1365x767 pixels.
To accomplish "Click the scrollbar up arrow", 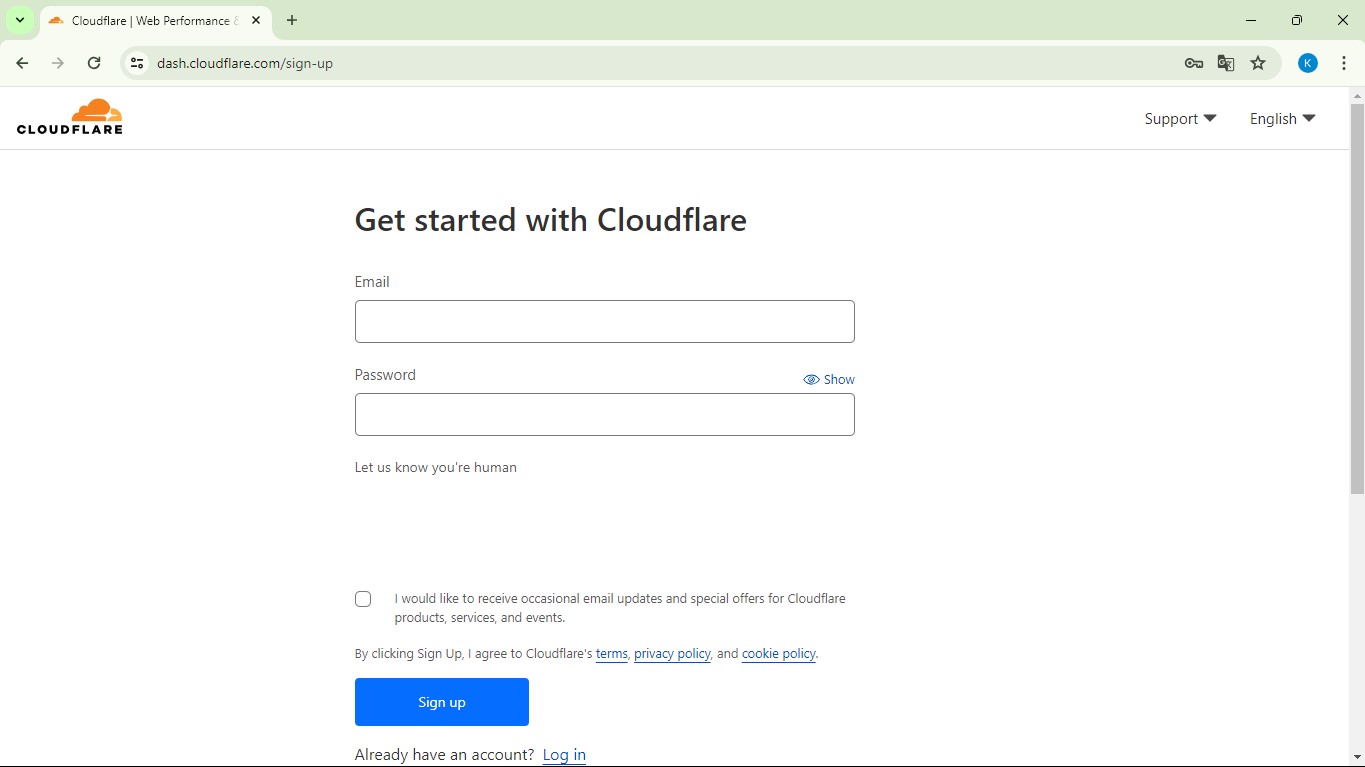I will tap(1357, 96).
